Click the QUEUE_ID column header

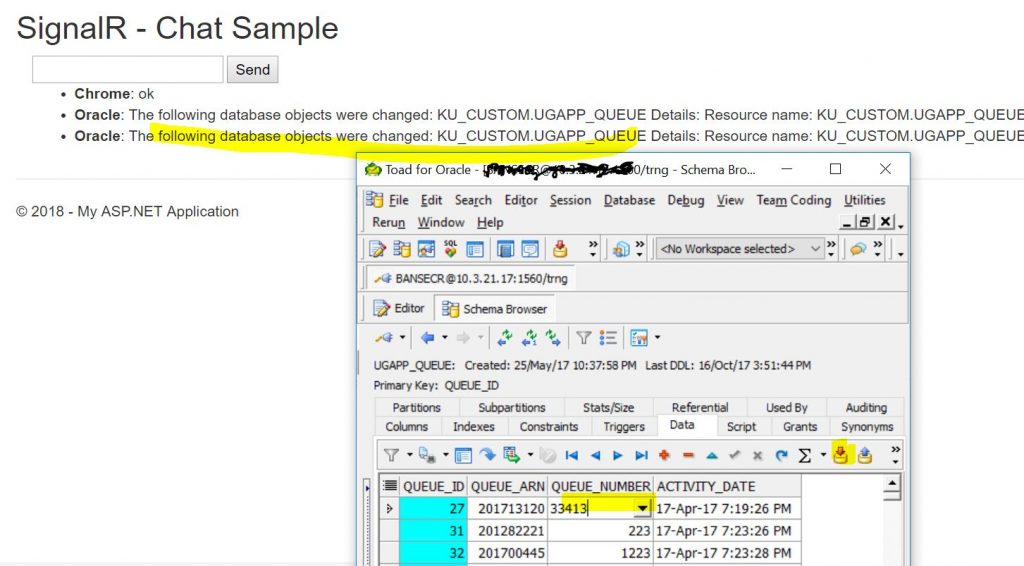[x=434, y=486]
